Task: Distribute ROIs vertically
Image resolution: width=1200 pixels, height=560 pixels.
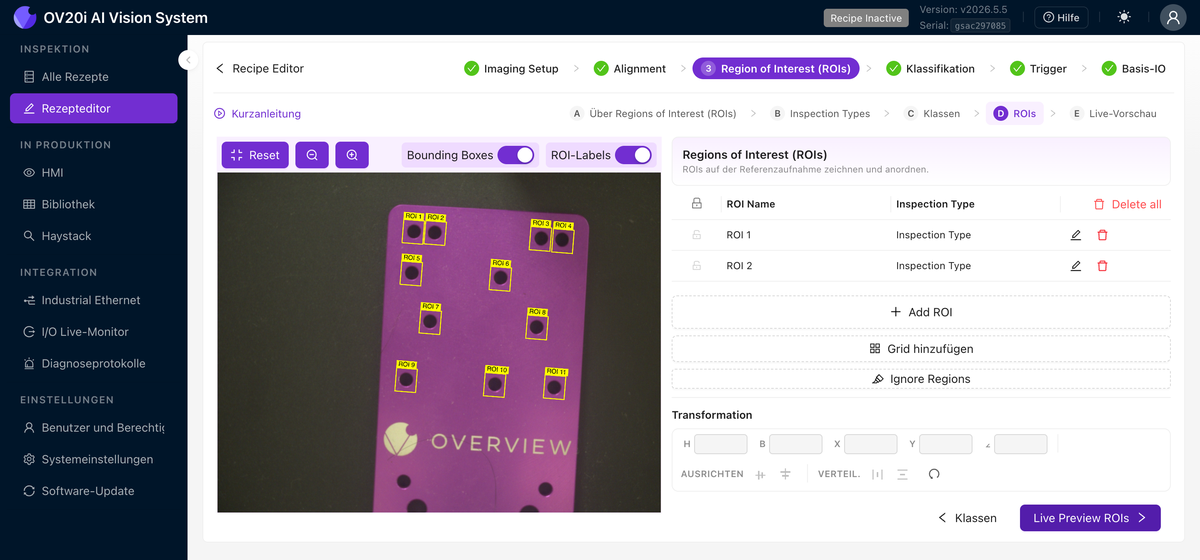Action: pyautogui.click(x=902, y=474)
